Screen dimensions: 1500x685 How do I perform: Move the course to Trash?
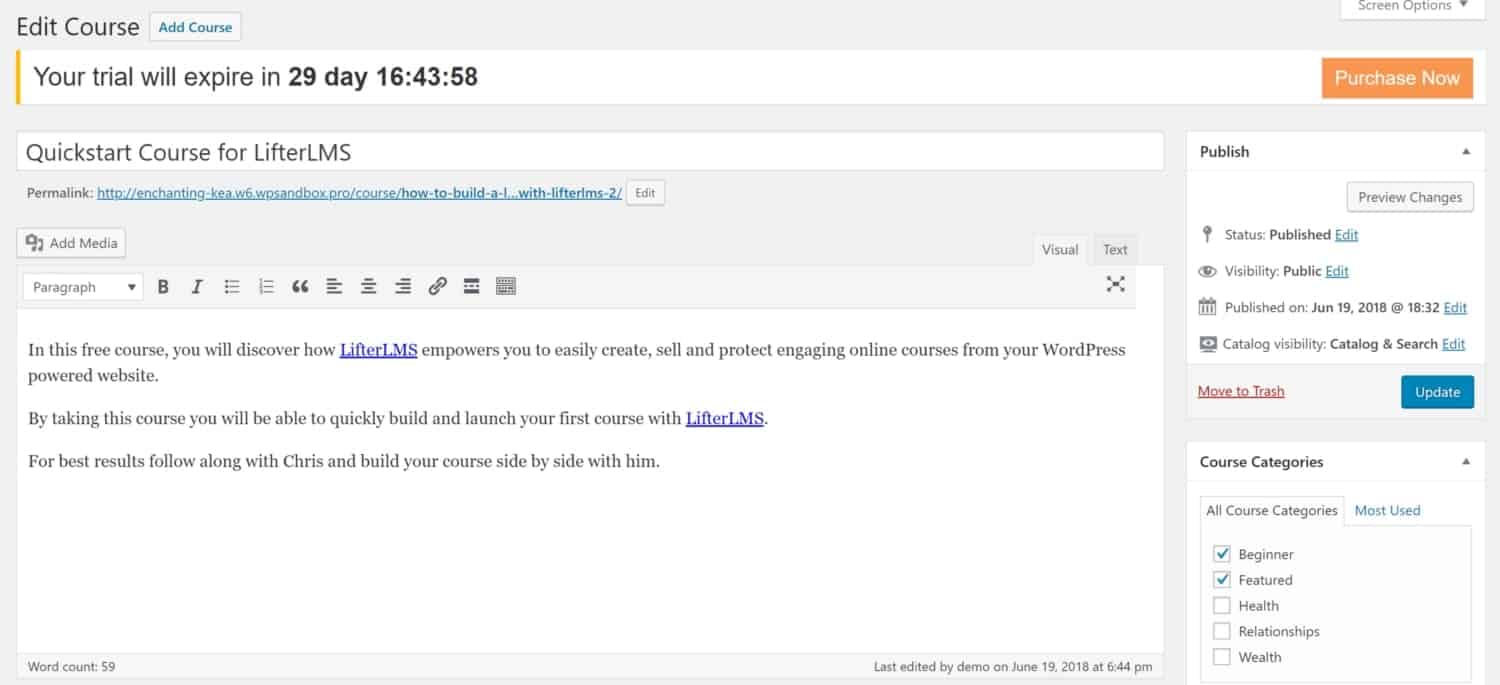[1241, 391]
